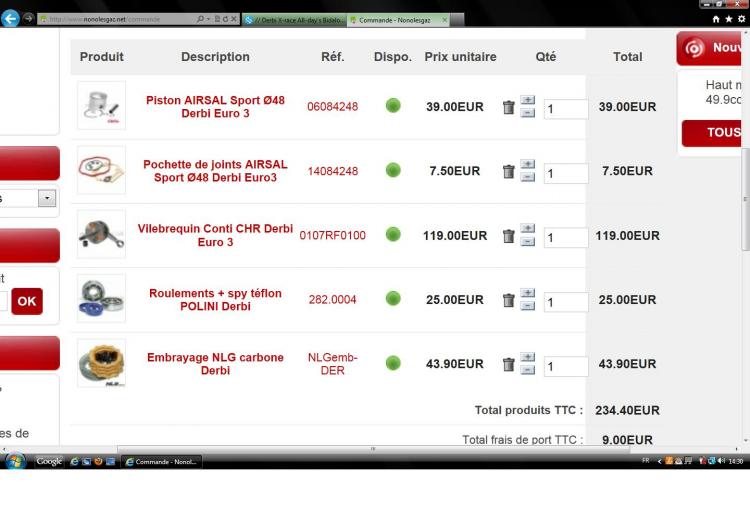Open the search dropdown in the address bar
Image resolution: width=750 pixels, height=509 pixels.
point(208,19)
